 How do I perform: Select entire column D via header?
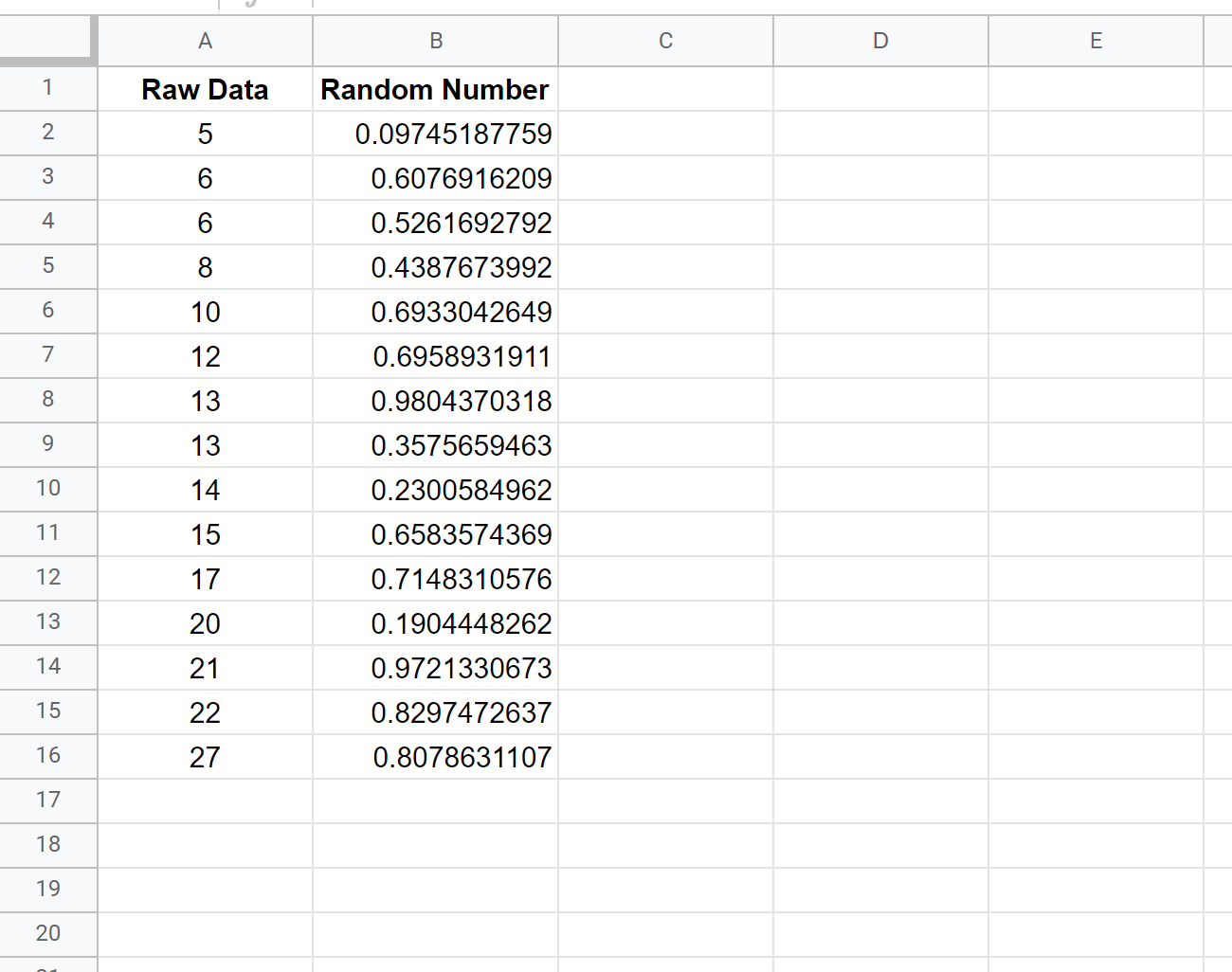[880, 41]
